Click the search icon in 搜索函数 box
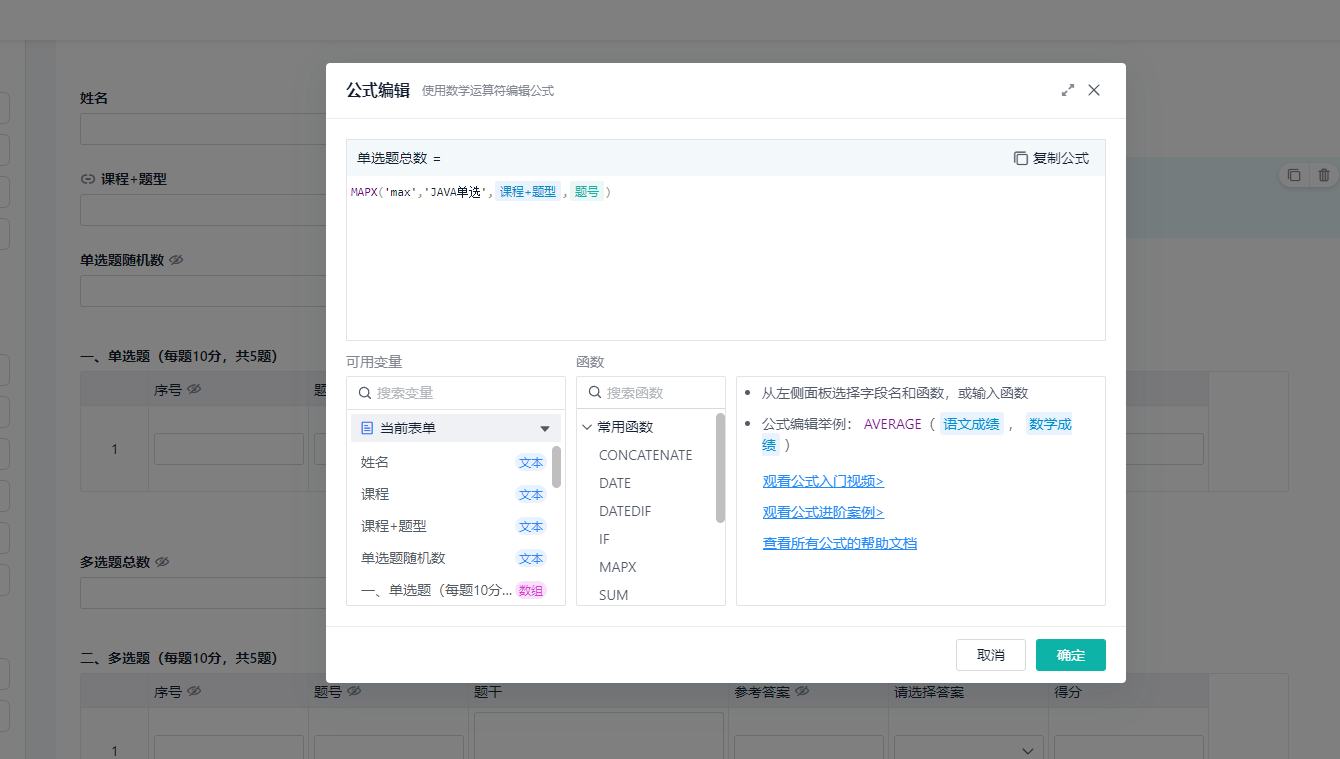Viewport: 1340px width, 759px height. point(594,393)
